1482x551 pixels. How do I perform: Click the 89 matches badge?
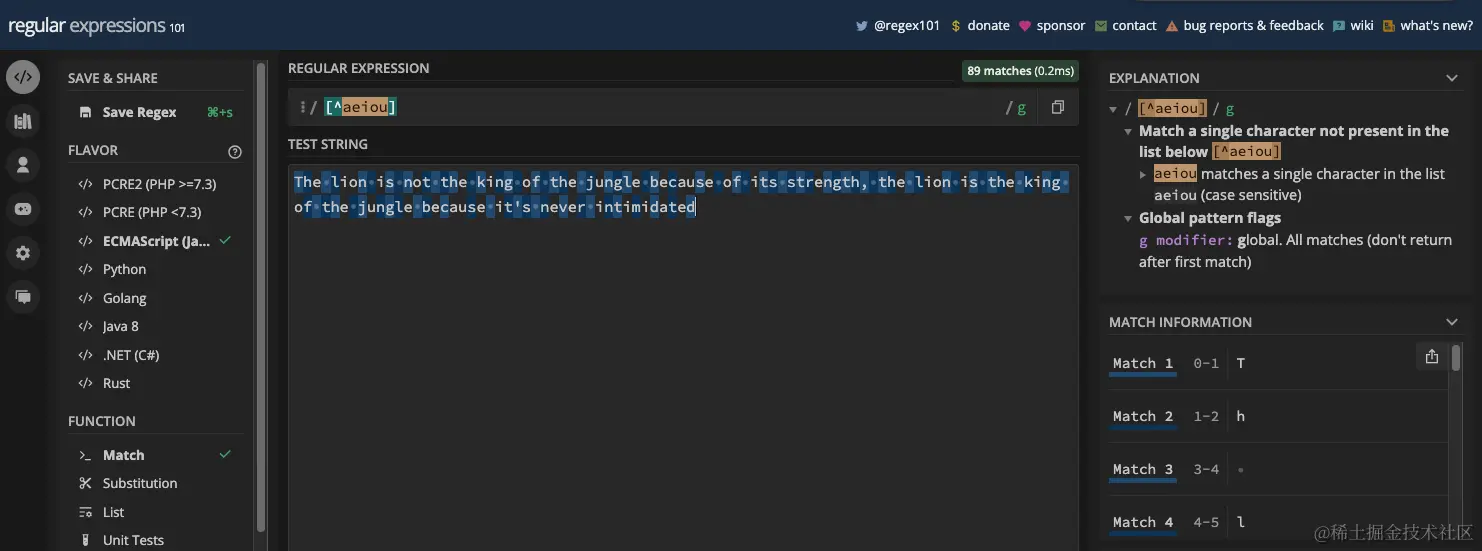(1020, 71)
